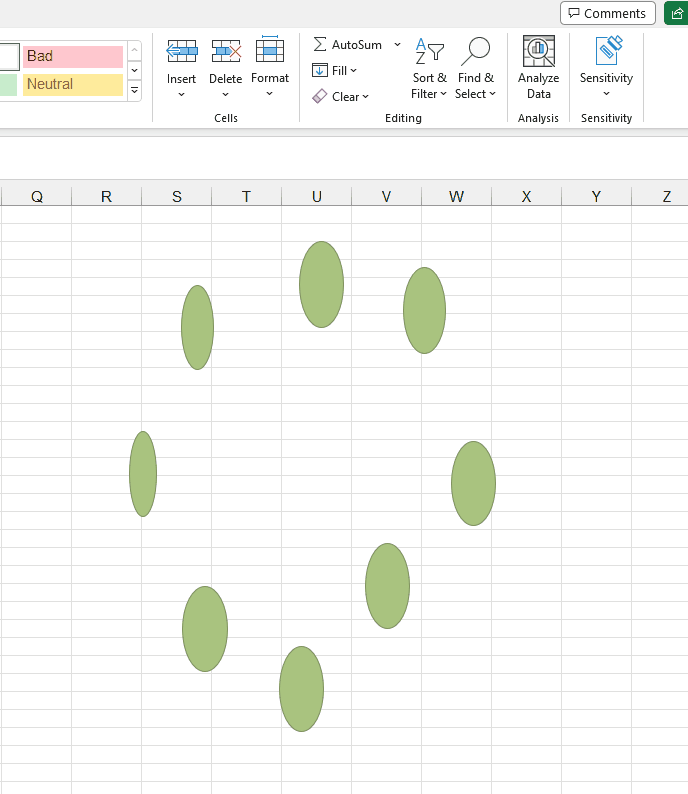This screenshot has width=688, height=794.
Task: Expand the Fill dropdown menu
Action: (334, 71)
